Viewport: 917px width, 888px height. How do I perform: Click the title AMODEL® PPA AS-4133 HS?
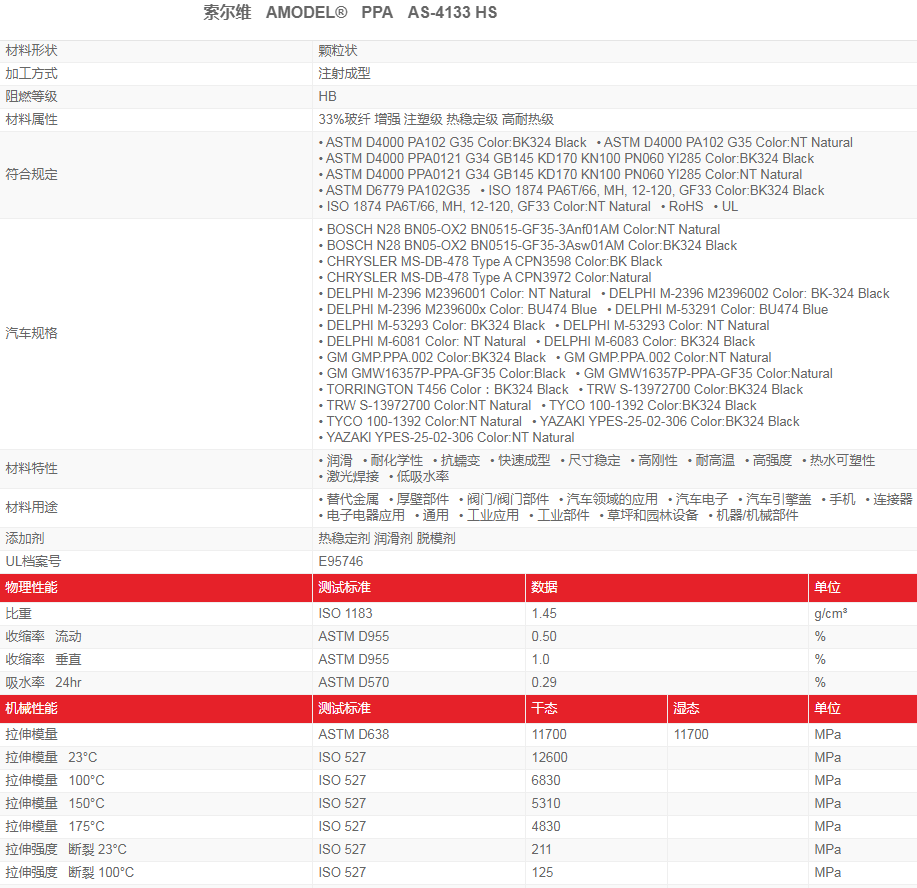[381, 12]
